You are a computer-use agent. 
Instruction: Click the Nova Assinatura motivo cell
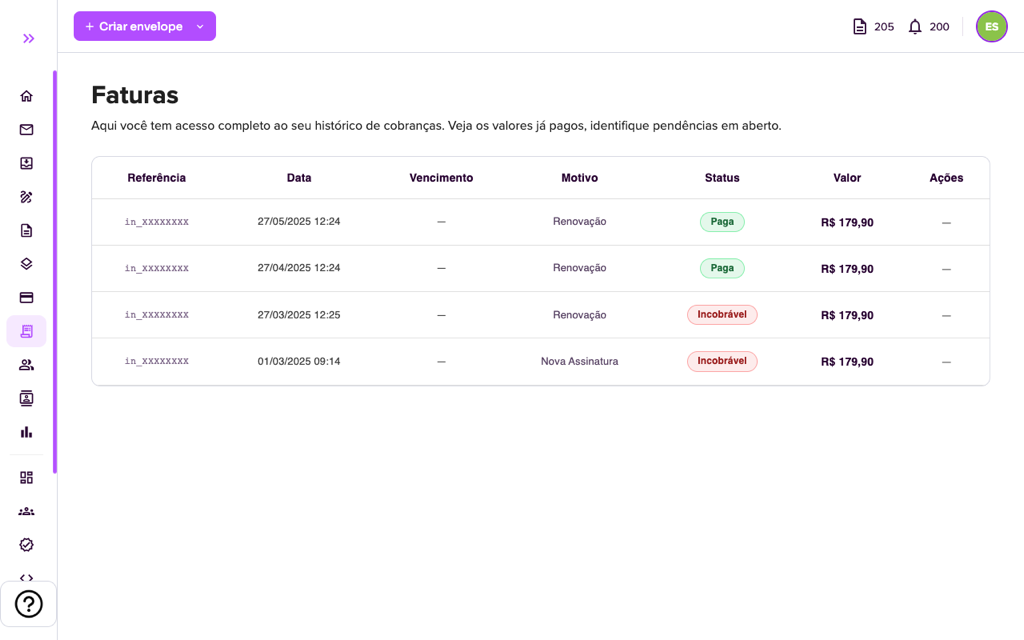coord(580,361)
